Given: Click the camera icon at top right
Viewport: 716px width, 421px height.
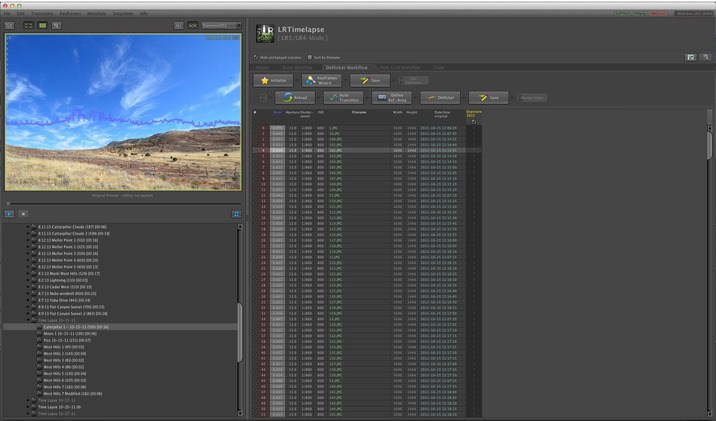Looking at the screenshot, I should point(690,58).
